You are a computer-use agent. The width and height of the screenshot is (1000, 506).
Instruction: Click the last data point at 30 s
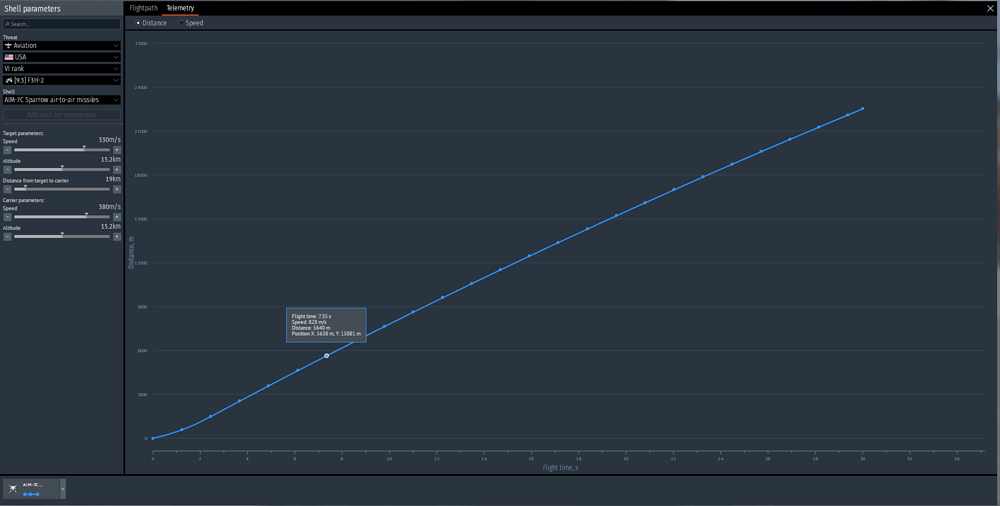[x=863, y=108]
